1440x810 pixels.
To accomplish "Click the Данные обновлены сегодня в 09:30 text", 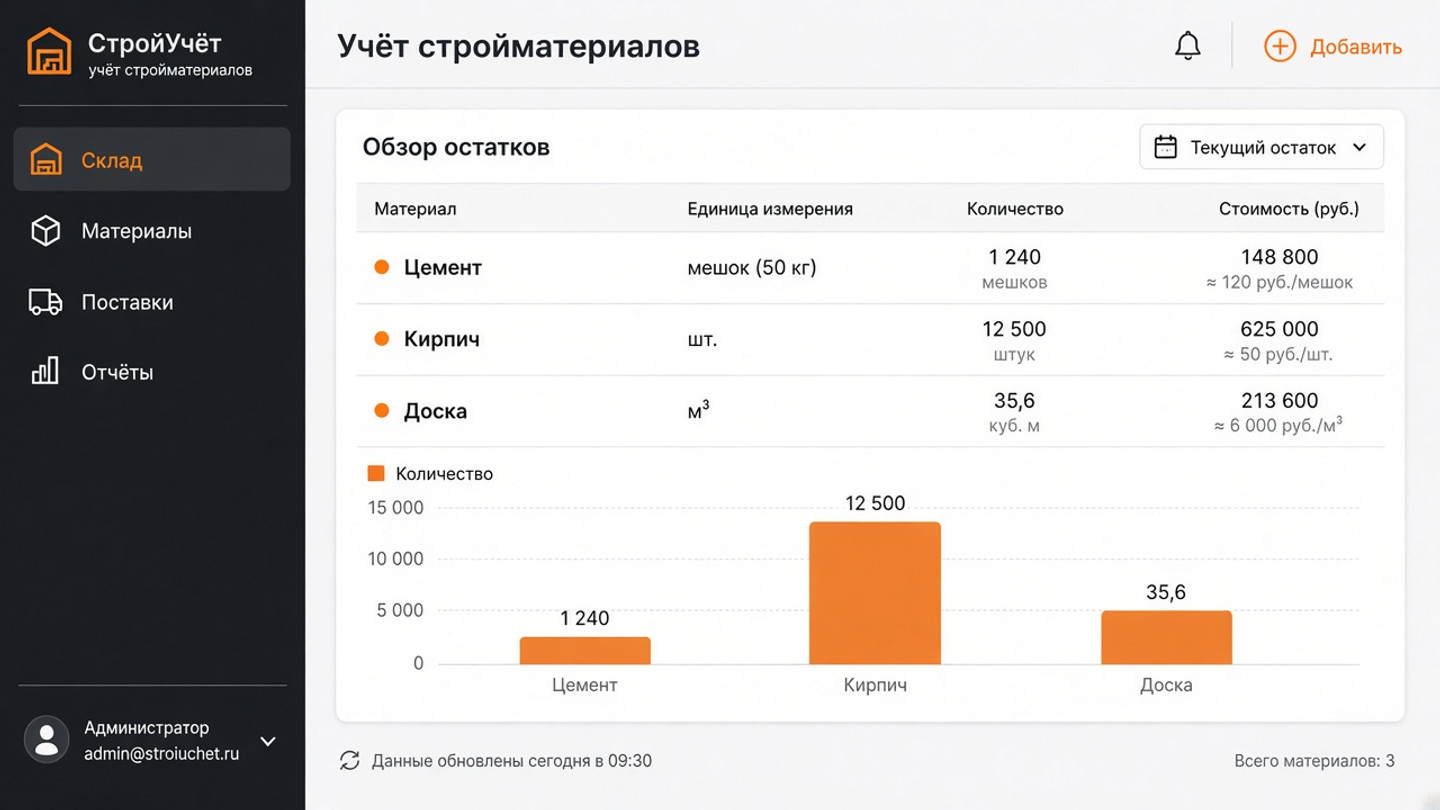I will coord(512,761).
